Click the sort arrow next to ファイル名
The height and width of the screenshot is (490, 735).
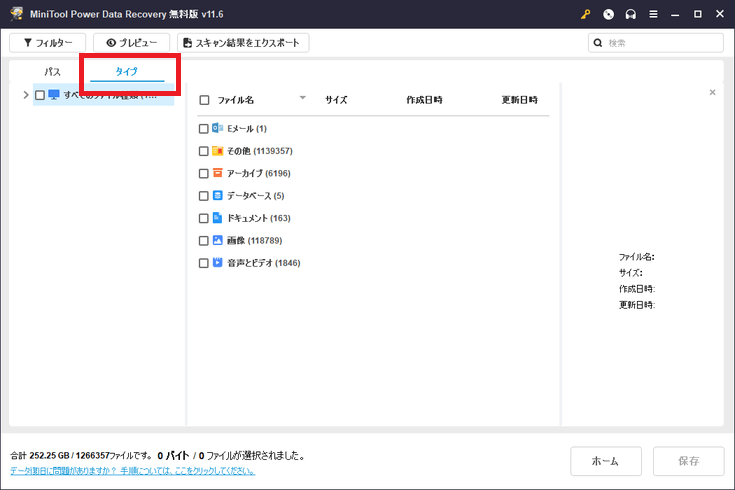pyautogui.click(x=302, y=99)
